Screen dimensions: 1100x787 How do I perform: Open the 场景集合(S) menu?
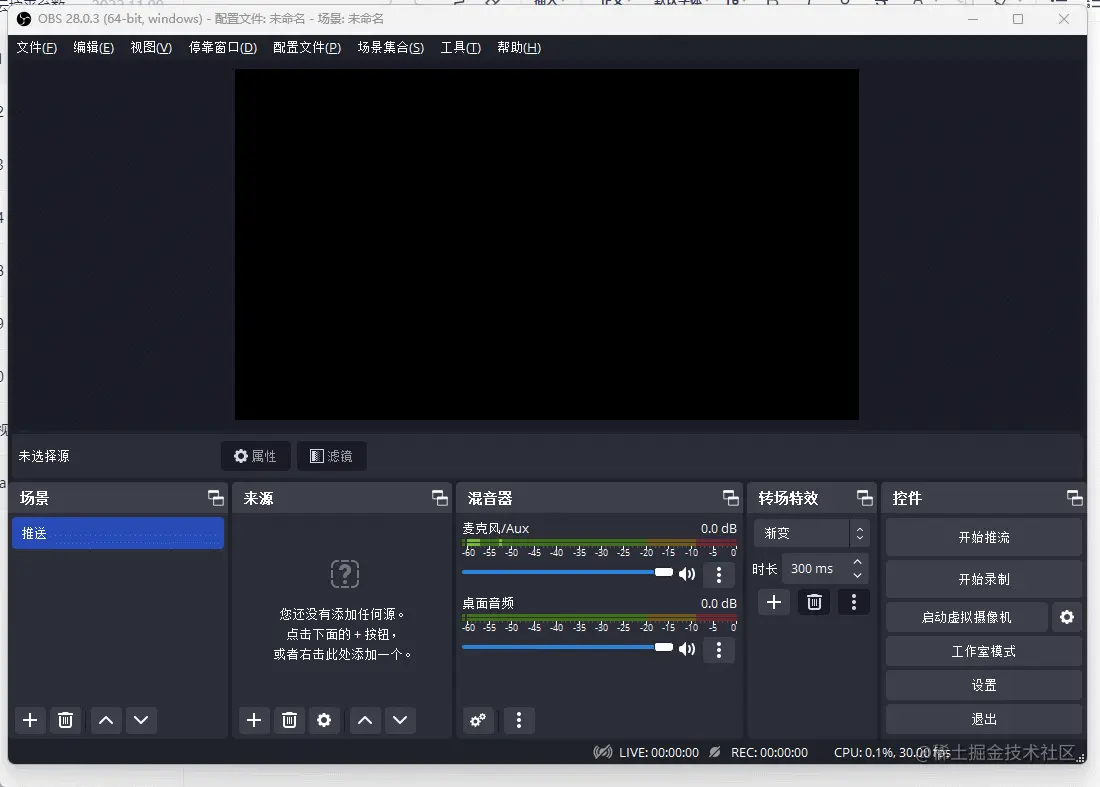click(391, 48)
